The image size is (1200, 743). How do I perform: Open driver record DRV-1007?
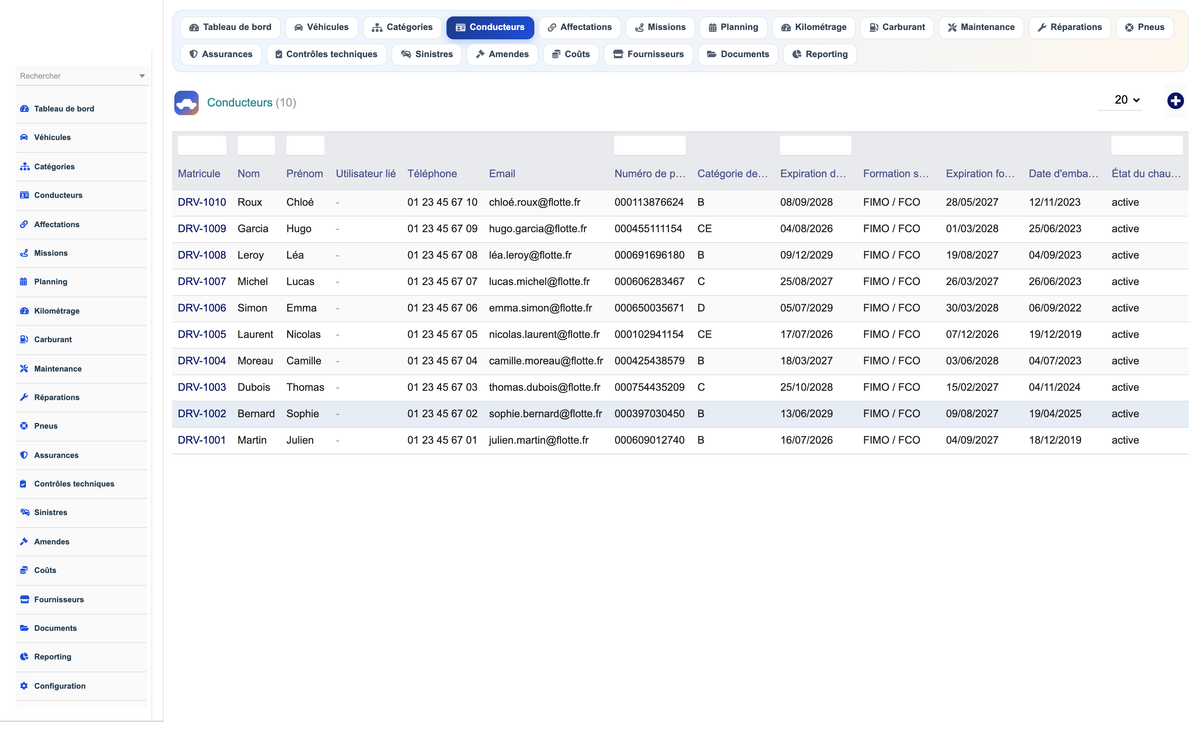(202, 282)
